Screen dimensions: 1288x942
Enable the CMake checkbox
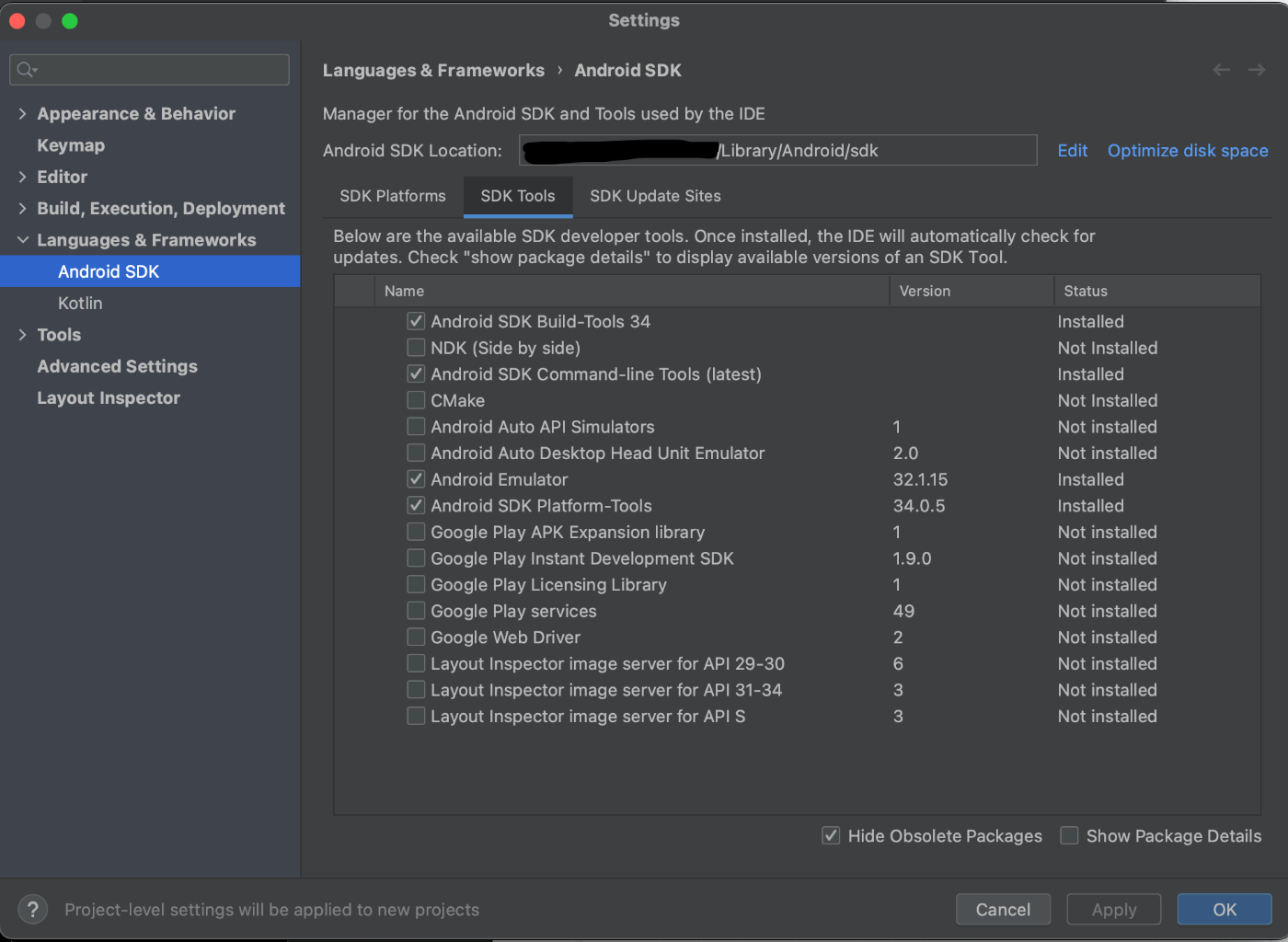point(416,400)
